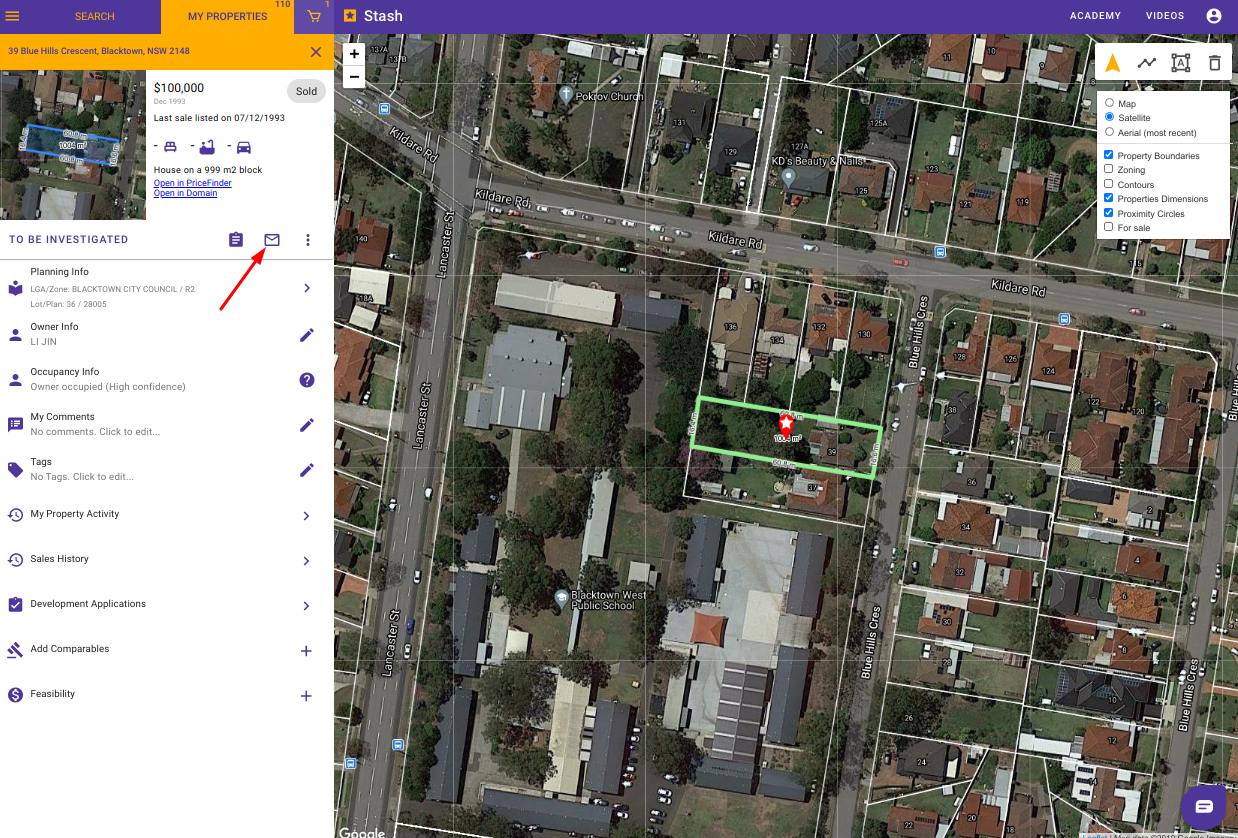
Task: Select the Map radio option
Action: point(1110,103)
